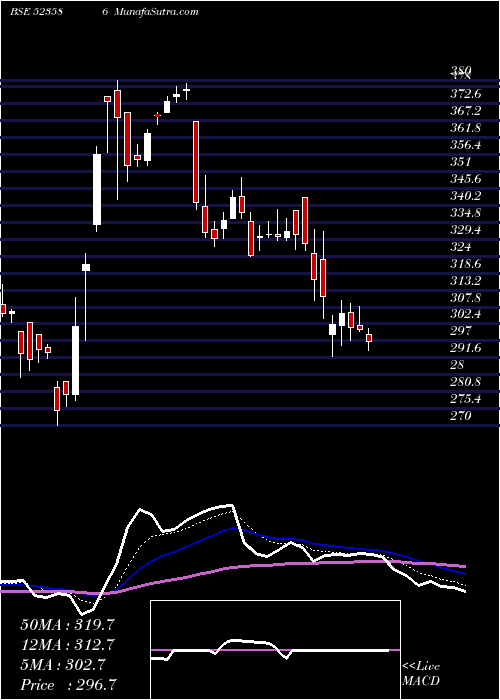Click the 291.6 price axis label

pos(465,348)
